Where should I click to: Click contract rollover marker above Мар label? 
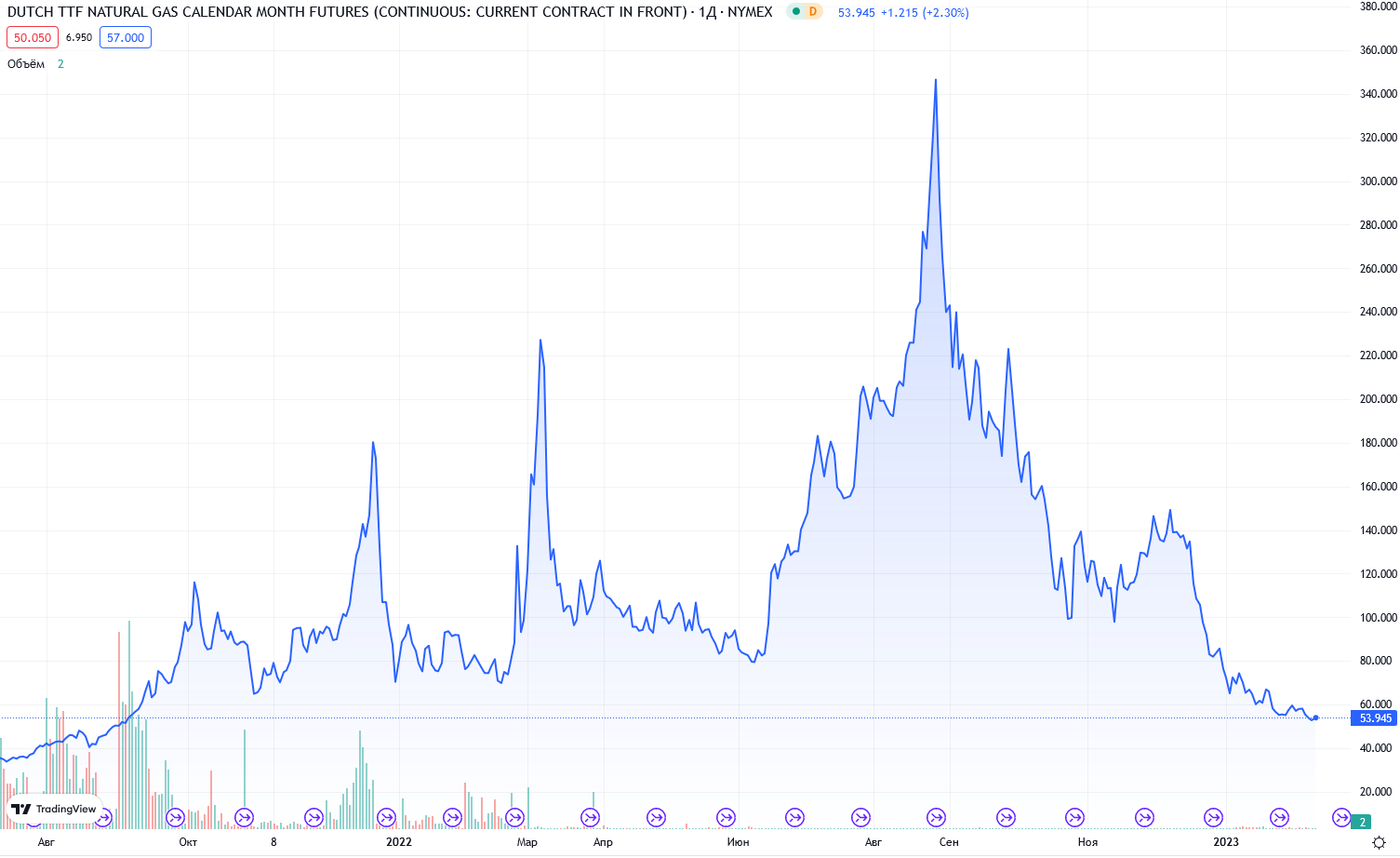pos(514,817)
